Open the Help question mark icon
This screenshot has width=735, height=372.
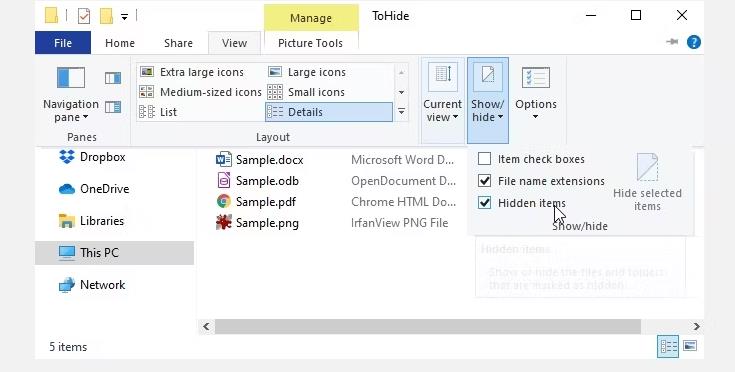point(694,42)
